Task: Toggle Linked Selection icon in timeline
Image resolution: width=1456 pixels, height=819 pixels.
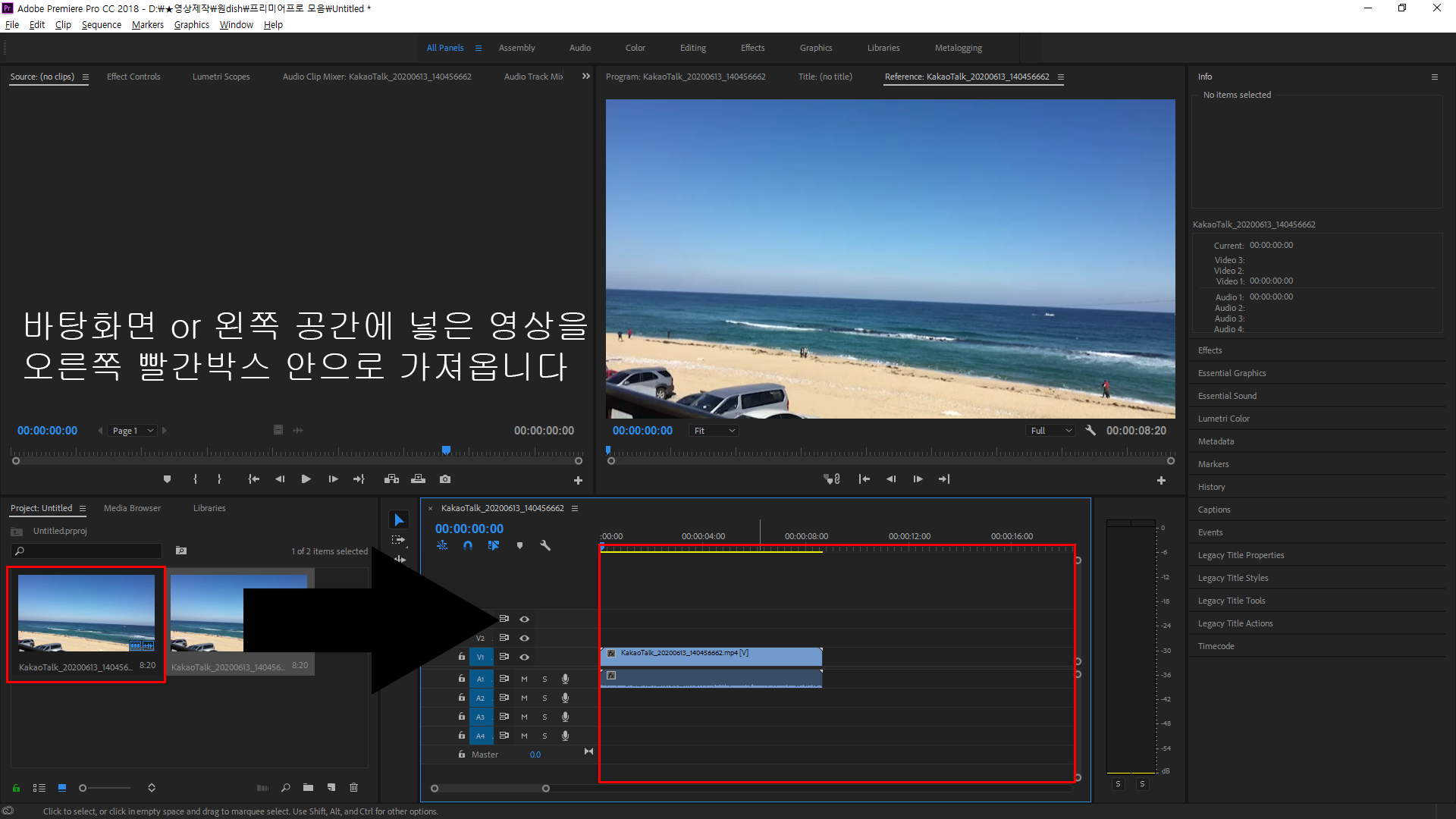Action: coord(494,545)
